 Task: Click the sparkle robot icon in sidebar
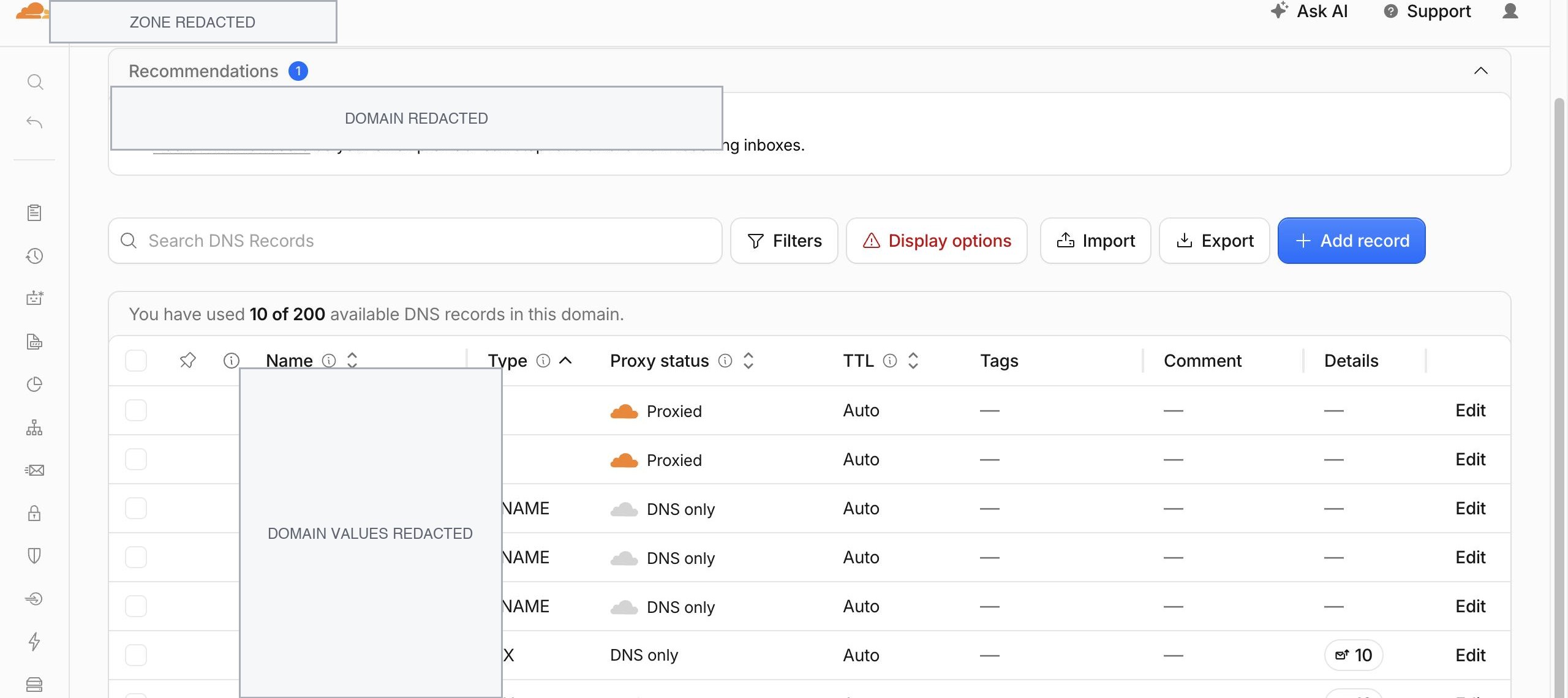pos(34,298)
